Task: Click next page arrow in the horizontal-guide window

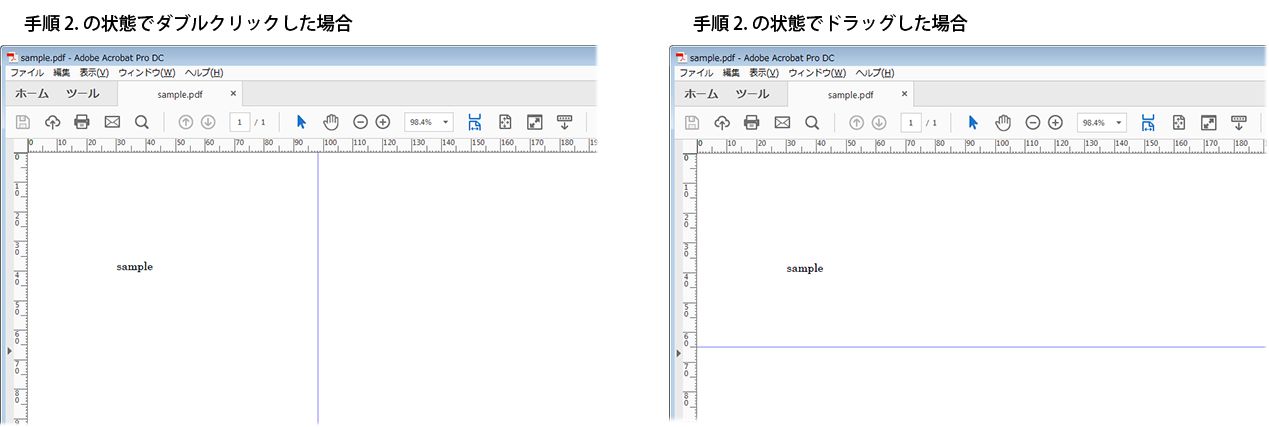Action: (879, 122)
